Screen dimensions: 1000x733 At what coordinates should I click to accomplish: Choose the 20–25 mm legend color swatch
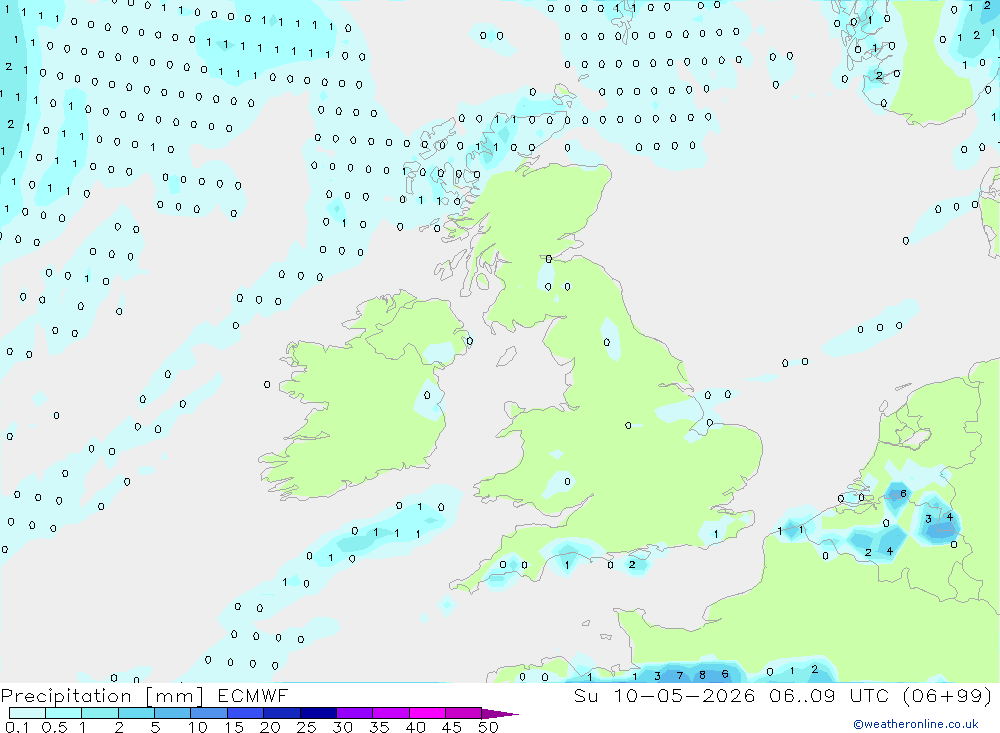(x=282, y=713)
